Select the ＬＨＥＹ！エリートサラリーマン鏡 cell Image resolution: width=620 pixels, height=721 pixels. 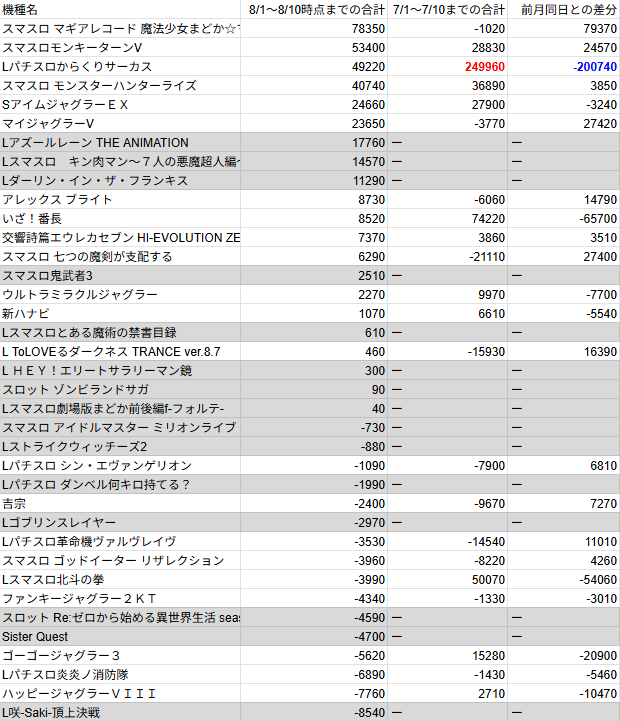(120, 371)
